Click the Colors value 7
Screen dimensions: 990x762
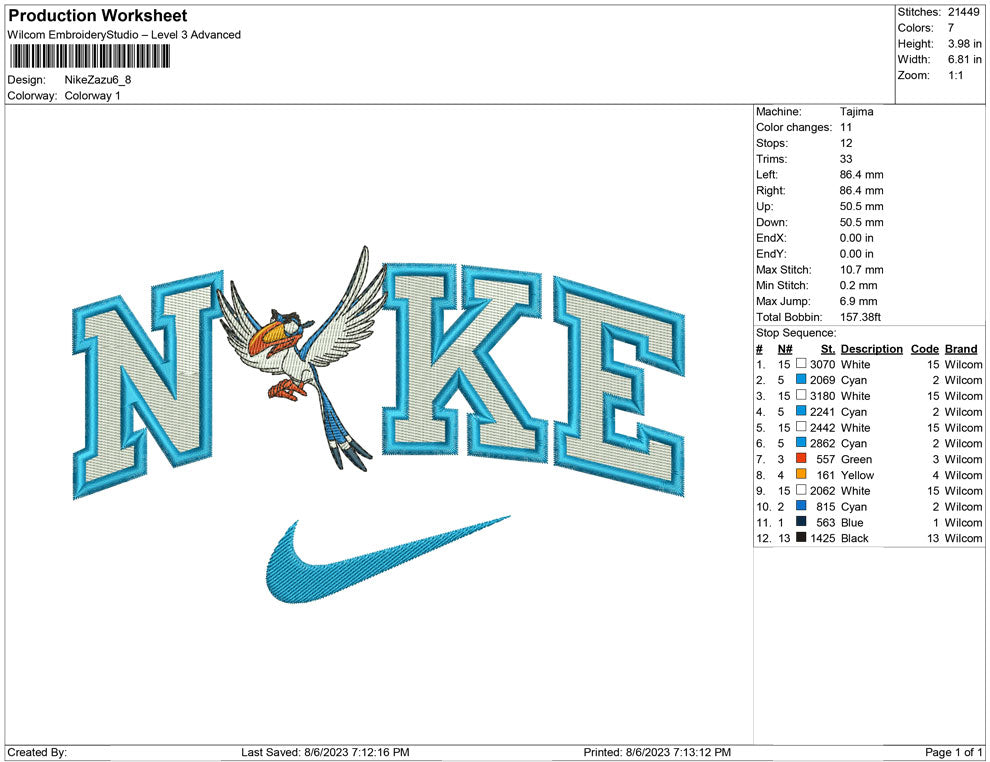[x=951, y=28]
